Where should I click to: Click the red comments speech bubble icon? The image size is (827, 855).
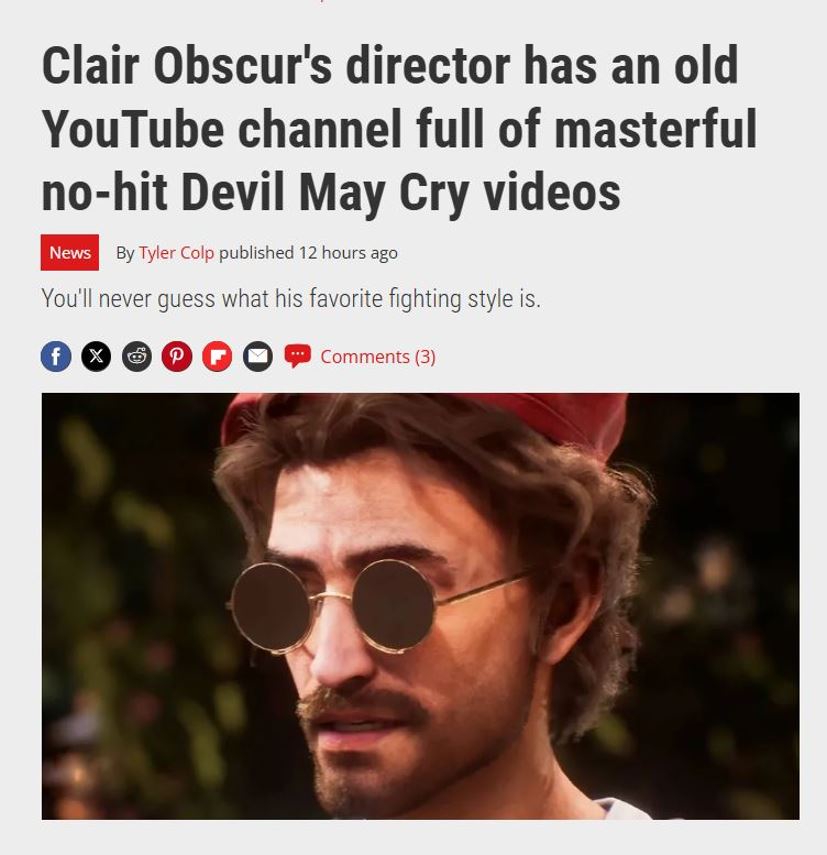pyautogui.click(x=298, y=356)
